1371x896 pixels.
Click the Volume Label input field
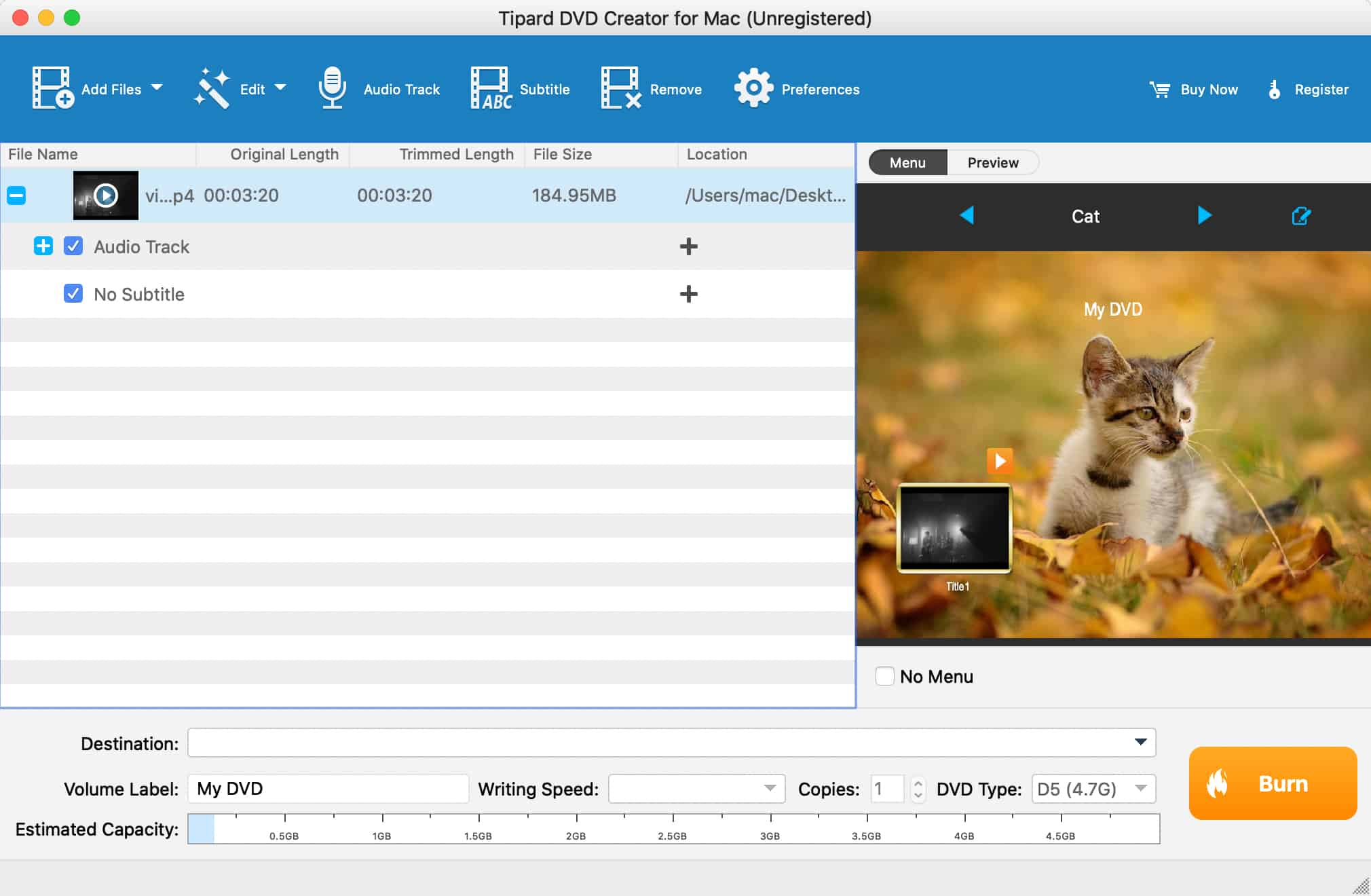click(328, 789)
